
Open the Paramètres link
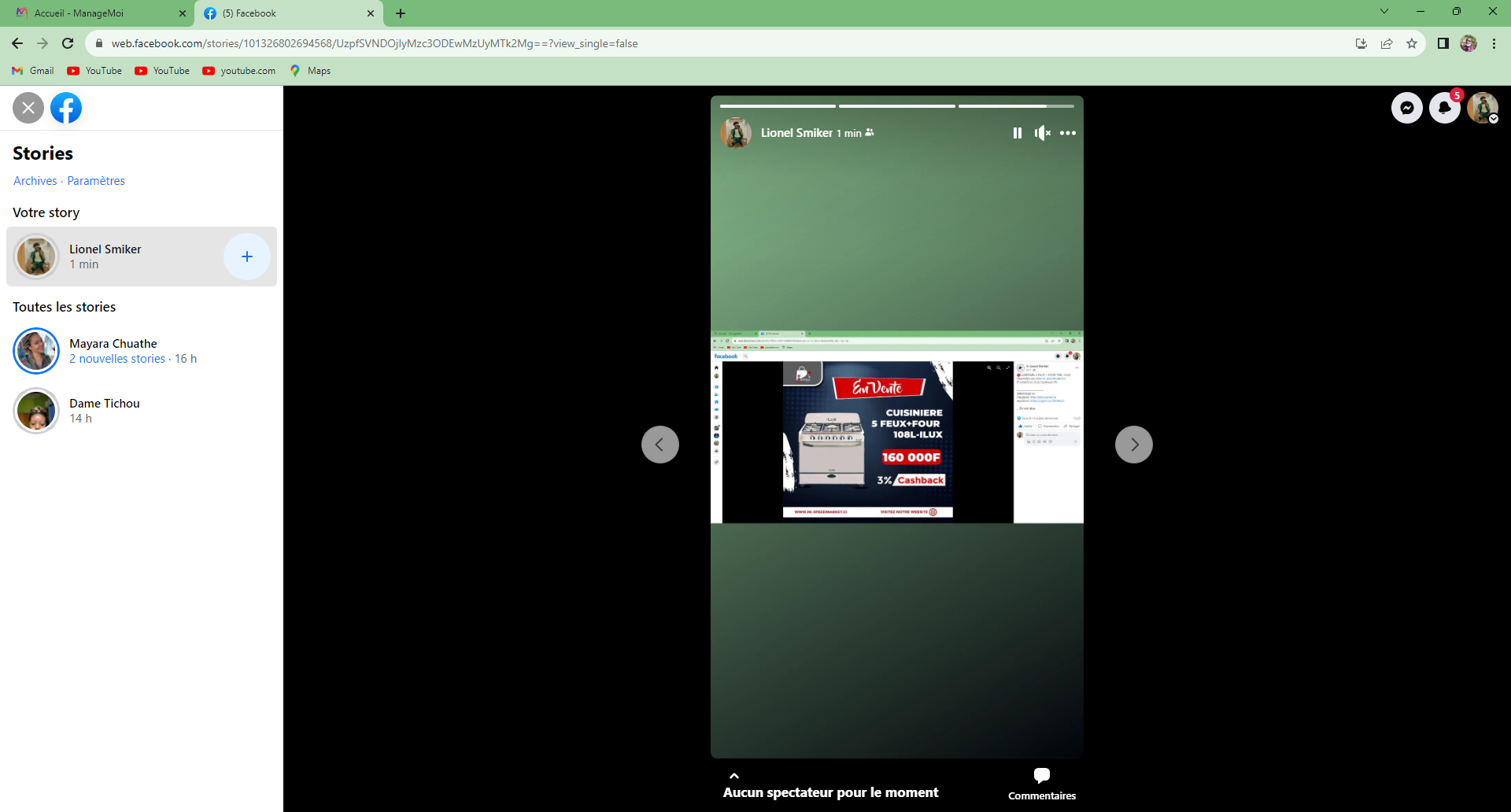coord(96,181)
